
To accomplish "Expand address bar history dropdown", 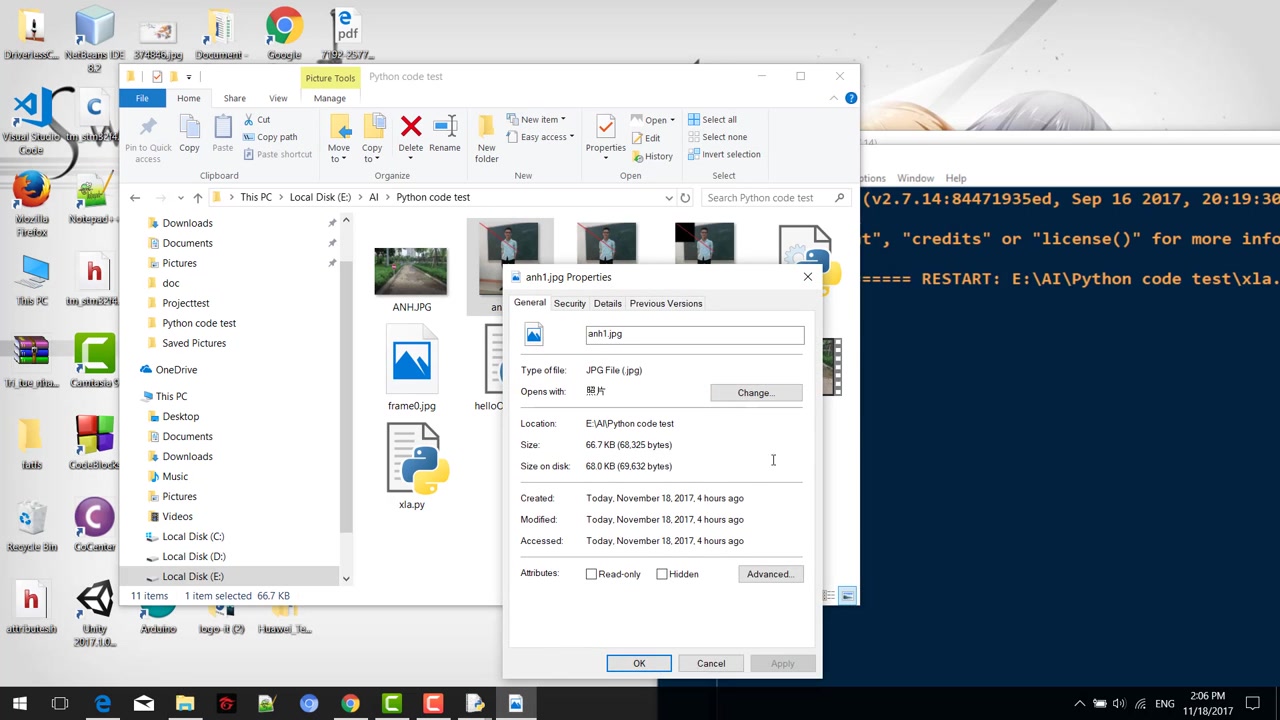I will (669, 198).
